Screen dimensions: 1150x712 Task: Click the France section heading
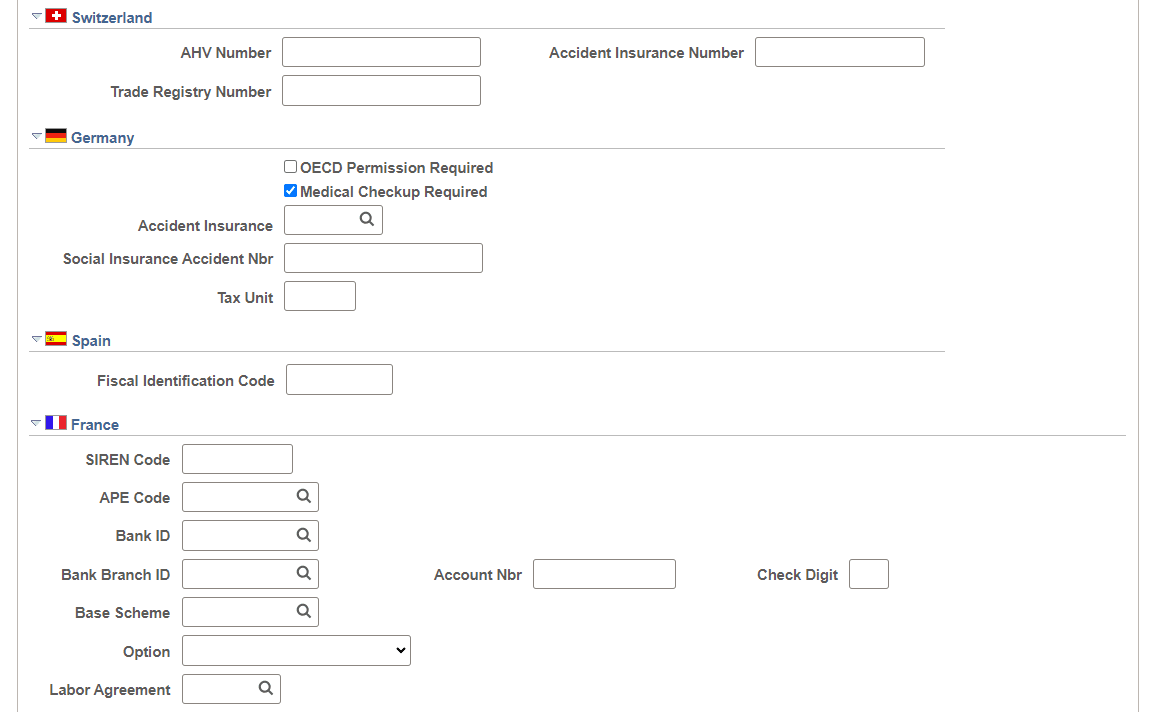click(97, 423)
